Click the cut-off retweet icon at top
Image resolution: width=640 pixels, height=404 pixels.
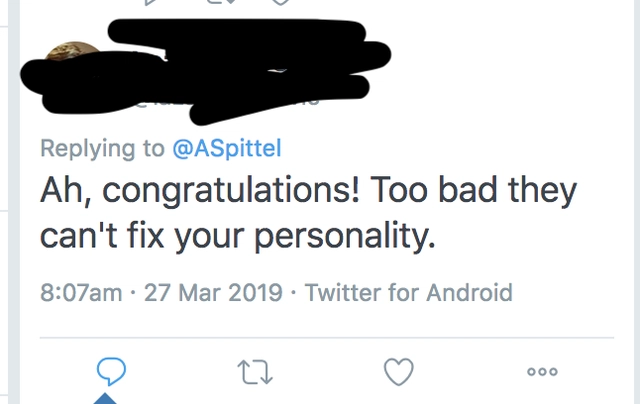coord(221,2)
